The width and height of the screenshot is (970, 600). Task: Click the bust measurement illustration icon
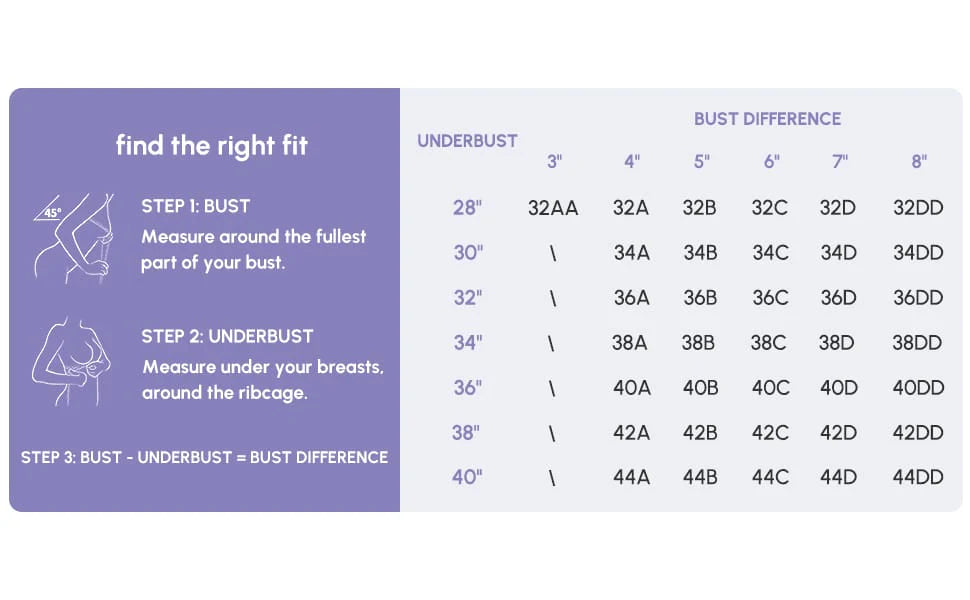pos(74,238)
